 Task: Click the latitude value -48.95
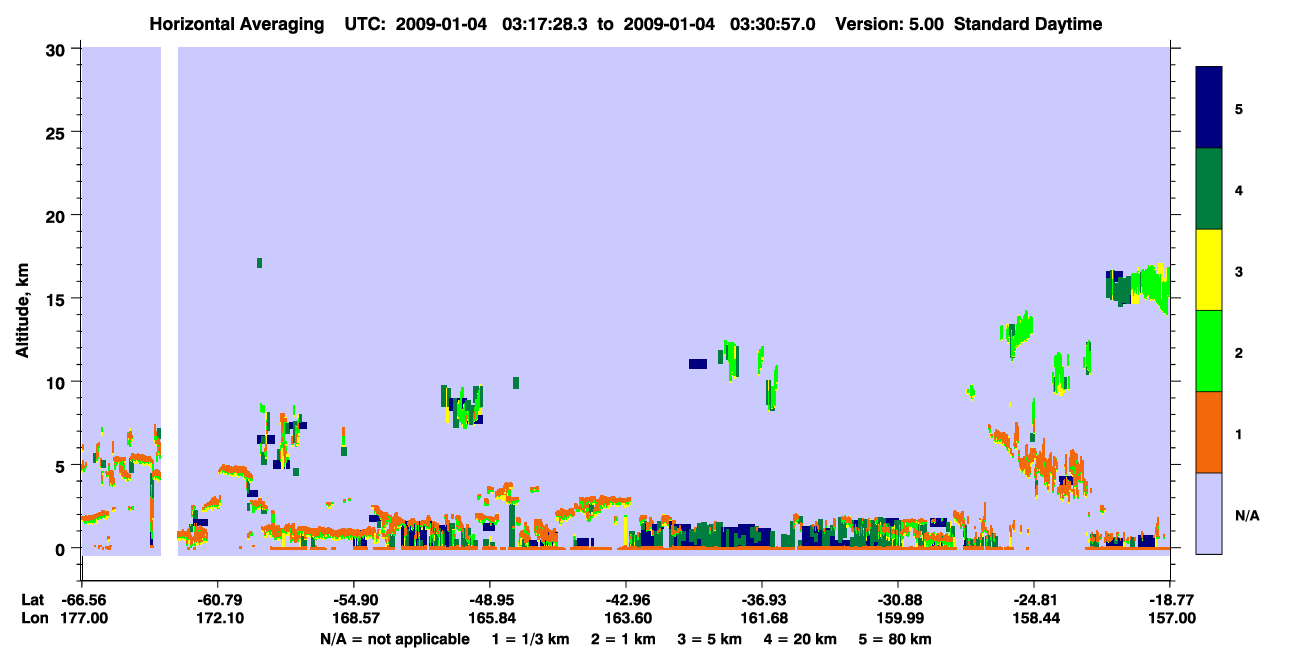pos(490,600)
